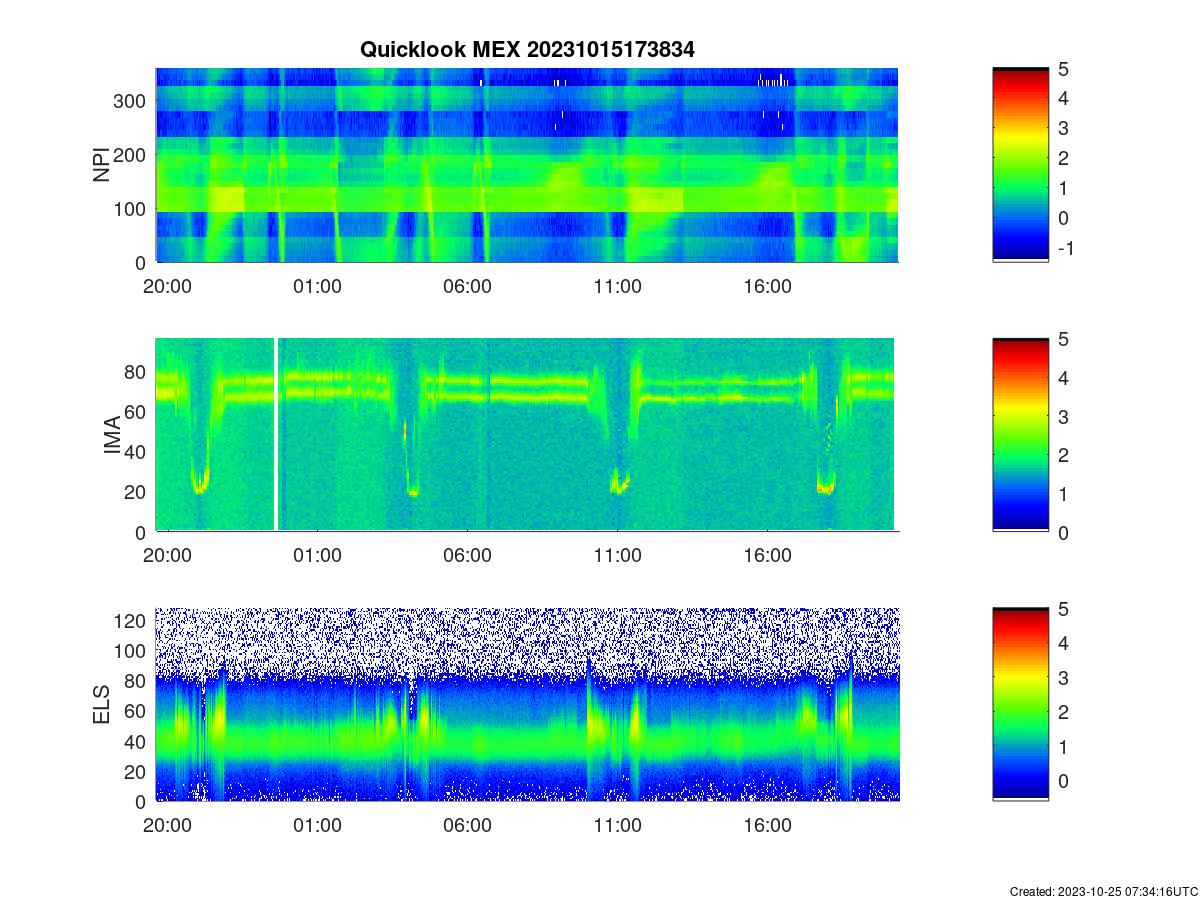Select the "Created: 2023-10-25 07:34:16UTC" footer text
This screenshot has height=900, width=1200.
(1102, 891)
